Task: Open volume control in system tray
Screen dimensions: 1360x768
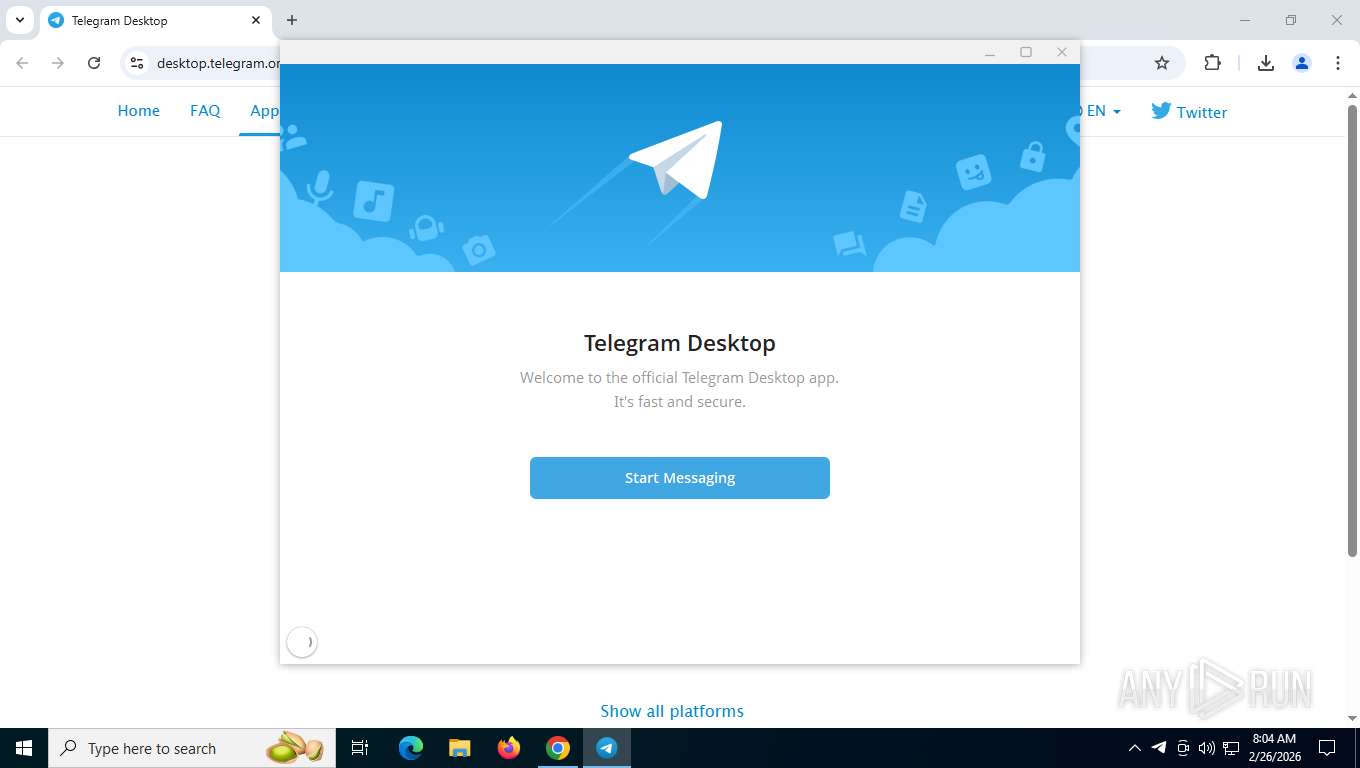Action: [x=1207, y=748]
